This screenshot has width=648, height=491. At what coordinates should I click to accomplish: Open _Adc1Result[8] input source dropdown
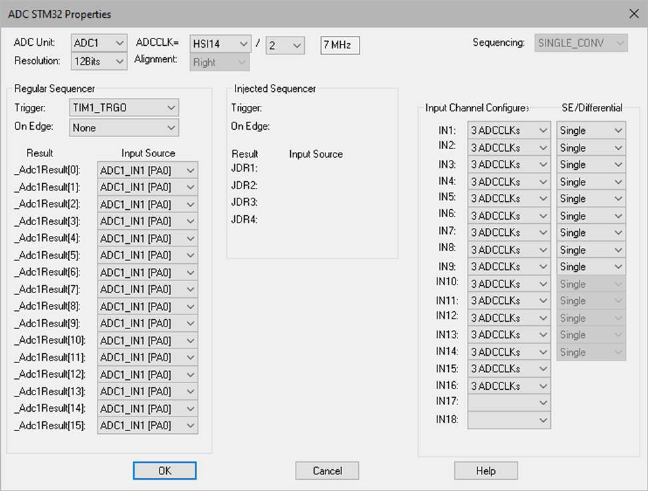pyautogui.click(x=148, y=306)
